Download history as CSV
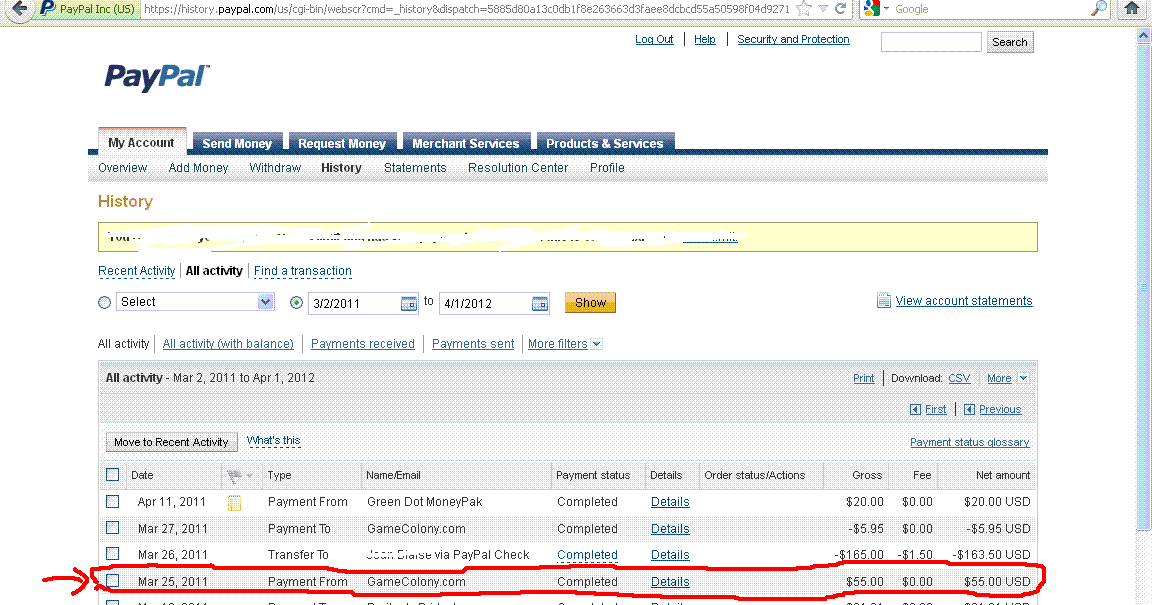The height and width of the screenshot is (605, 1152). (959, 378)
